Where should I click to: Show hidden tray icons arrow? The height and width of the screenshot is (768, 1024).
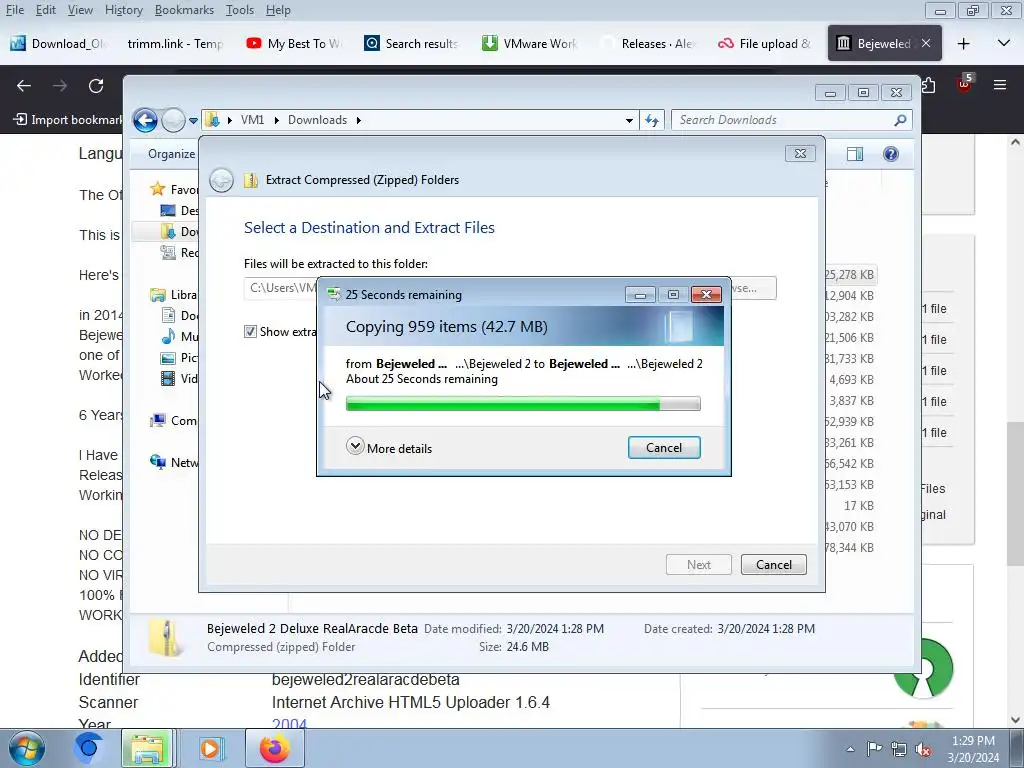pyautogui.click(x=850, y=749)
